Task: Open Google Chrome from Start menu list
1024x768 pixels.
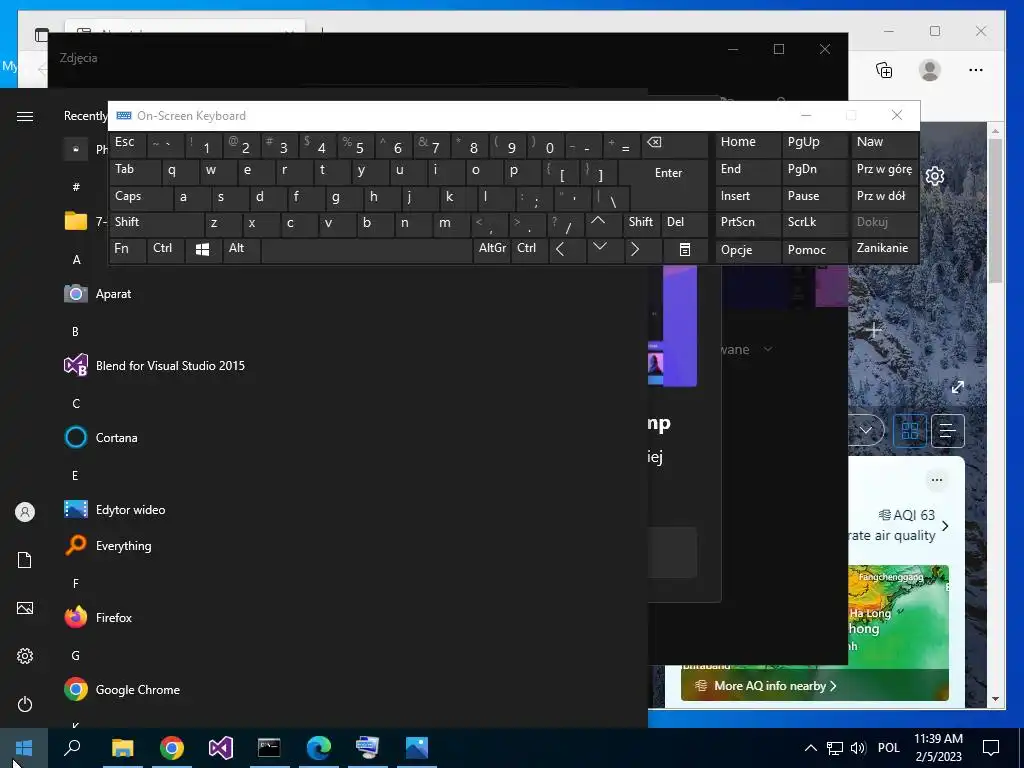Action: [x=122, y=690]
